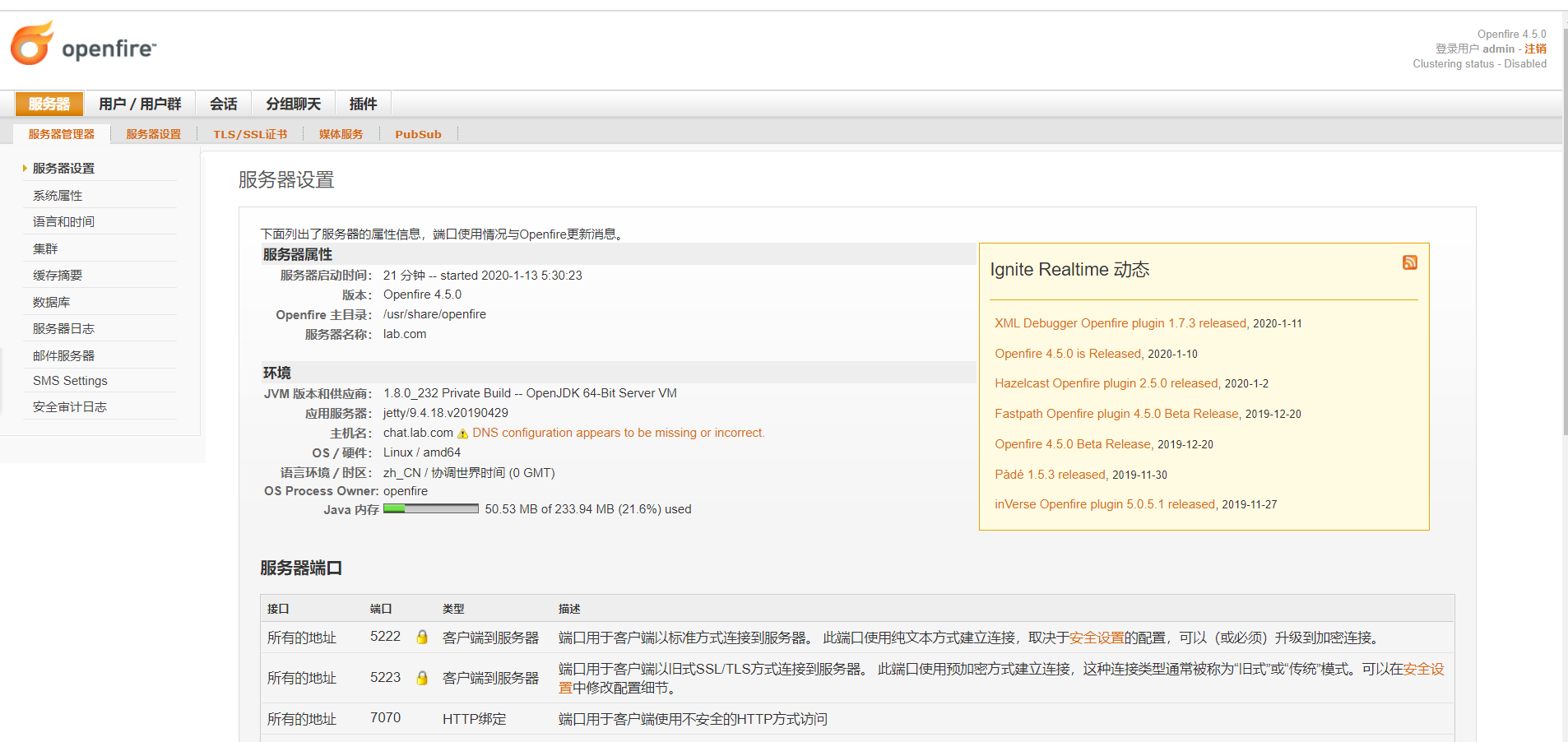Click the 'Linux / amd64' OS value
Image resolution: width=1568 pixels, height=742 pixels.
(x=422, y=452)
